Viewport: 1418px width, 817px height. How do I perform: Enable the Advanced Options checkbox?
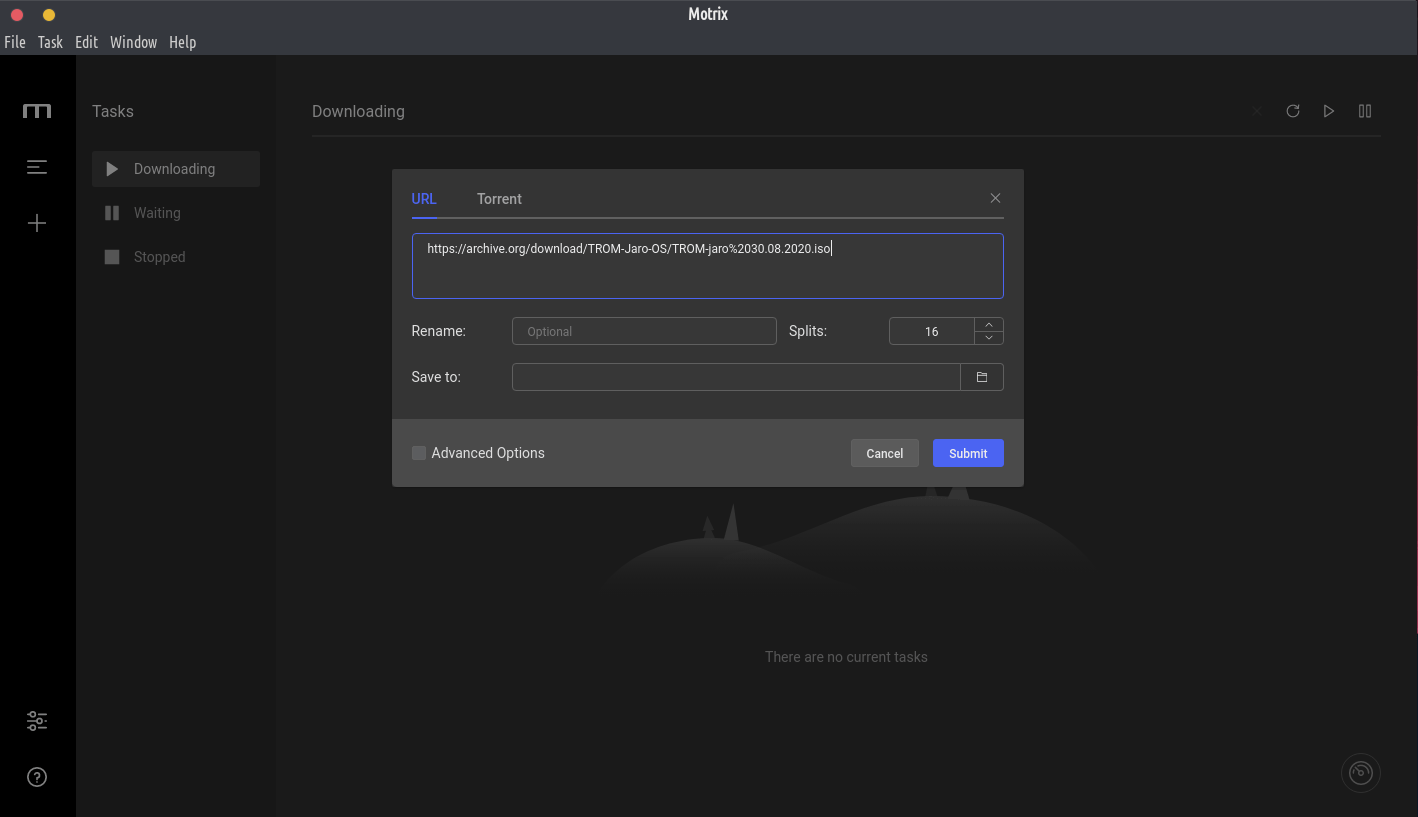tap(419, 453)
